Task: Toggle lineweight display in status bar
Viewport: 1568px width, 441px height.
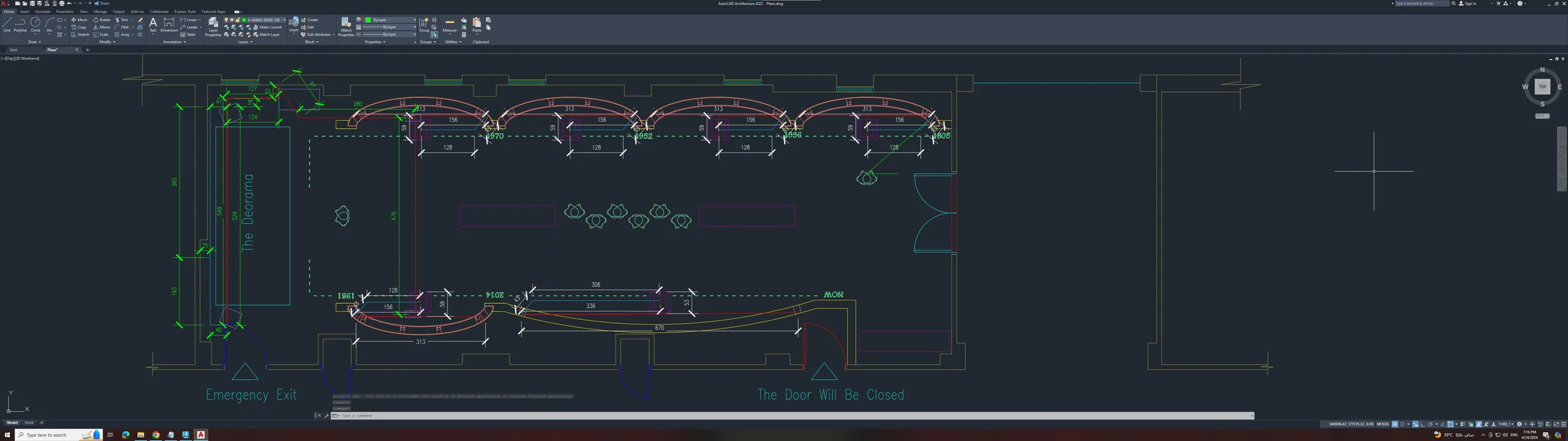Action: 1463,424
